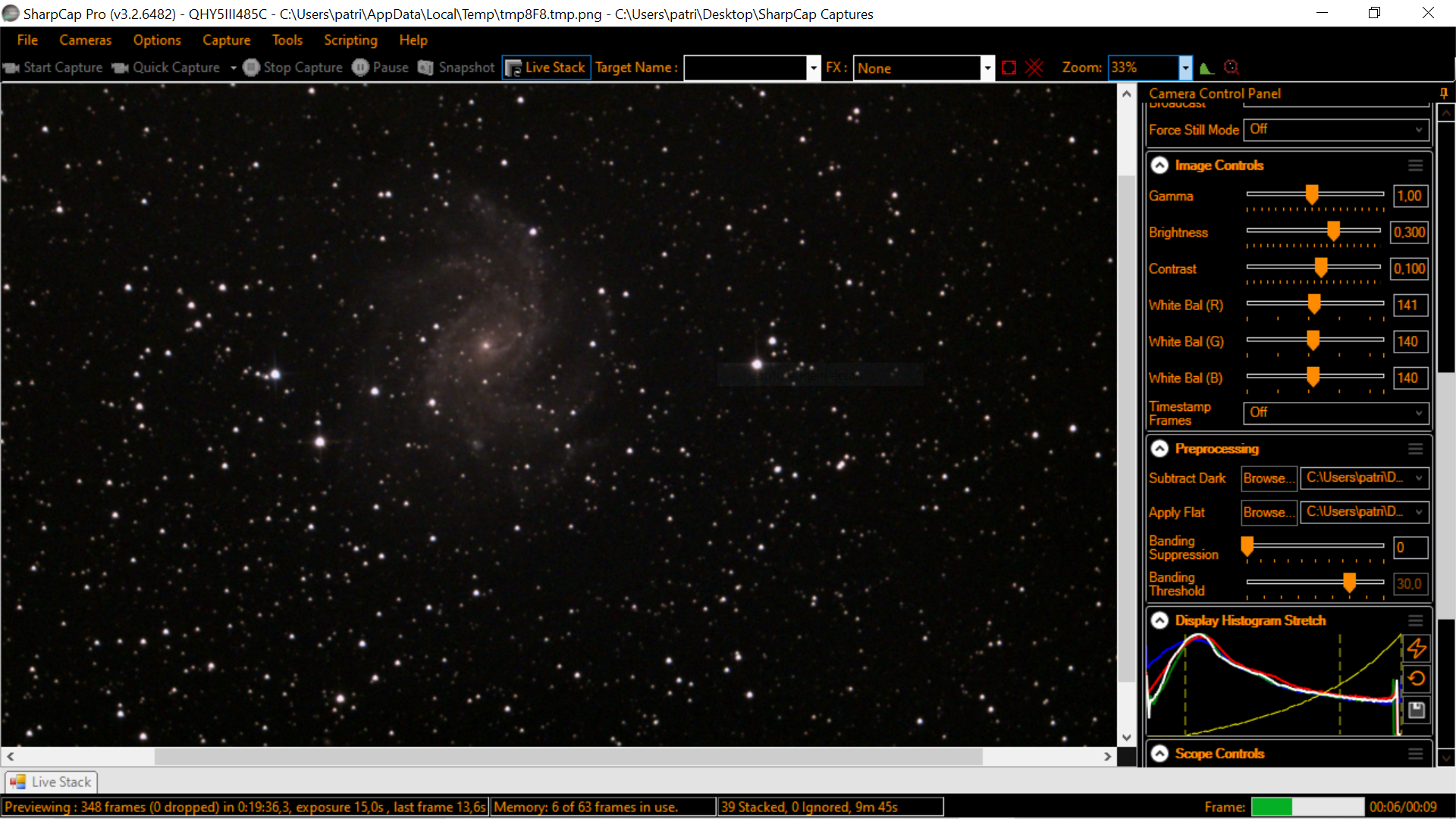The image size is (1456, 819).
Task: Click the histogram stretch save icon
Action: pyautogui.click(x=1417, y=710)
